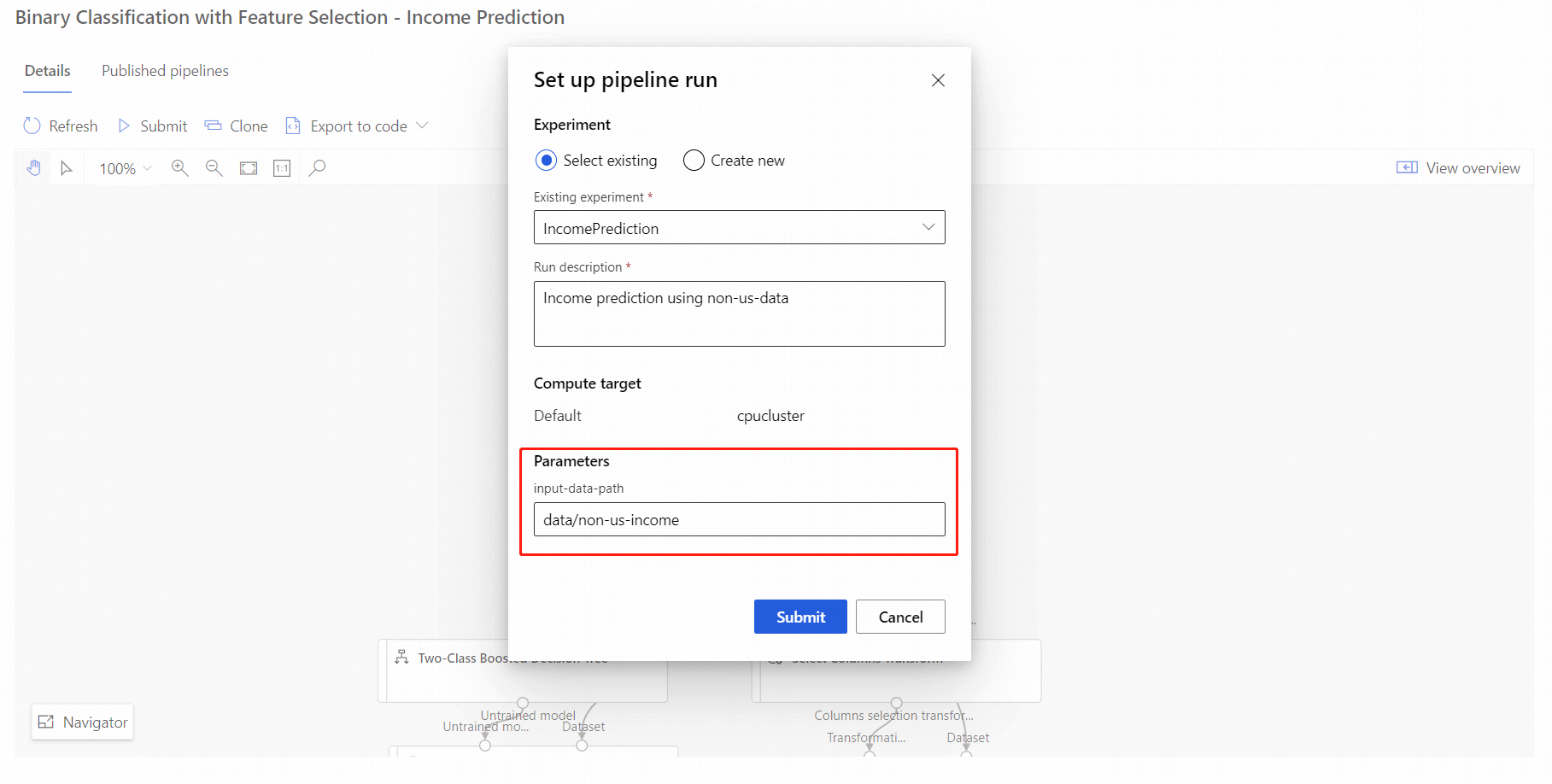Open the Details tab
1552x784 pixels.
47,71
